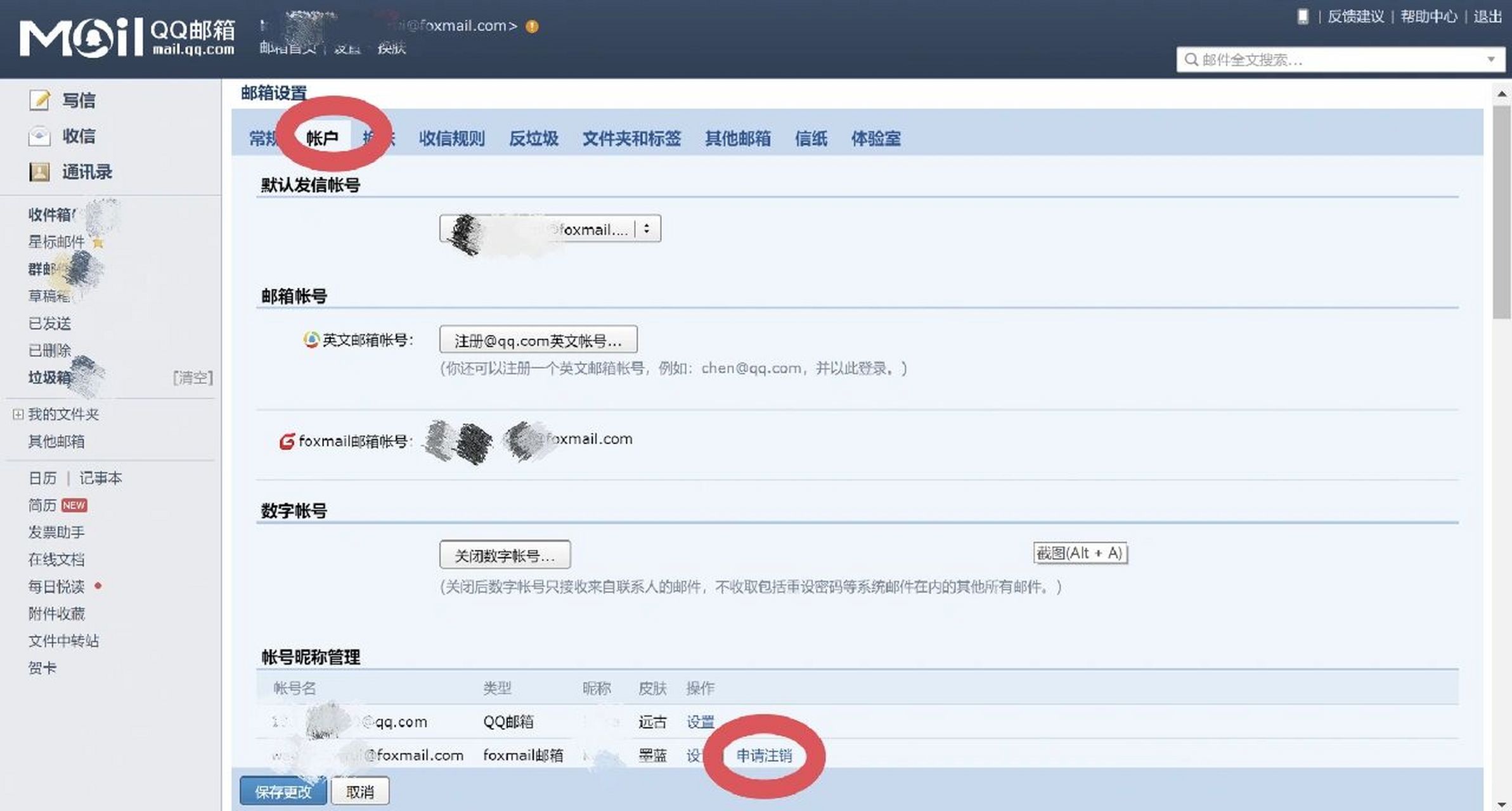This screenshot has width=1512, height=811.
Task: Click the yellow warning icon beside the account address
Action: coord(533,26)
